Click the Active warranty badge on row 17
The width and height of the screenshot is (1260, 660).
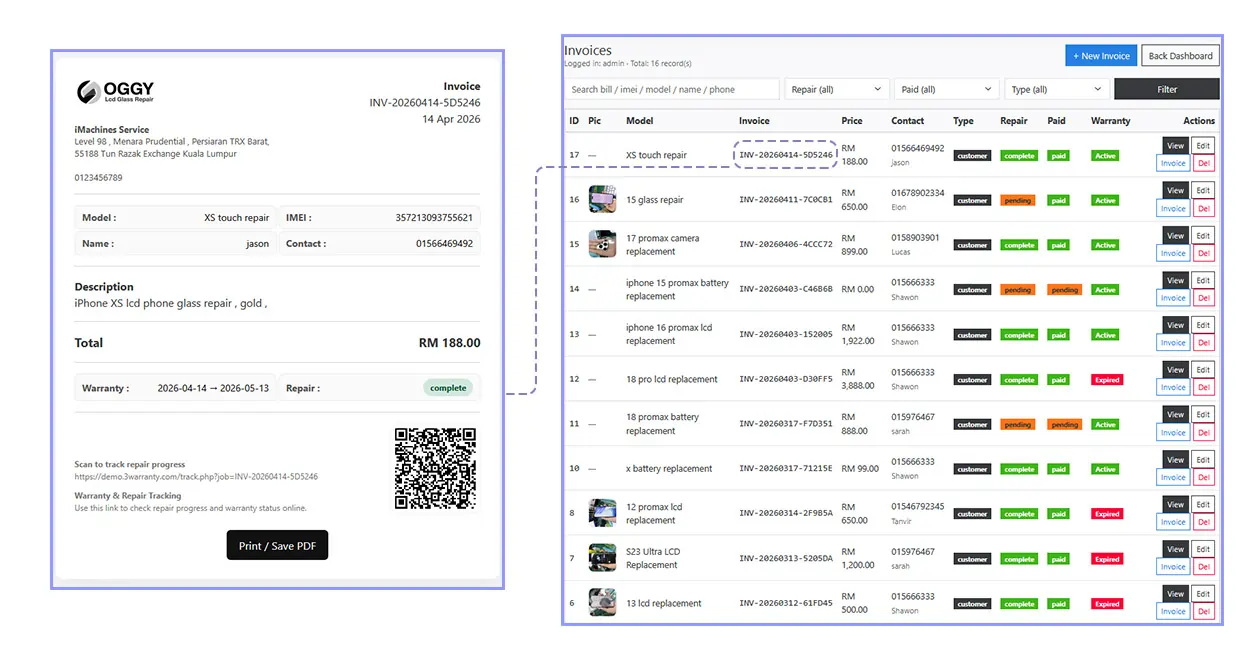coord(1103,155)
